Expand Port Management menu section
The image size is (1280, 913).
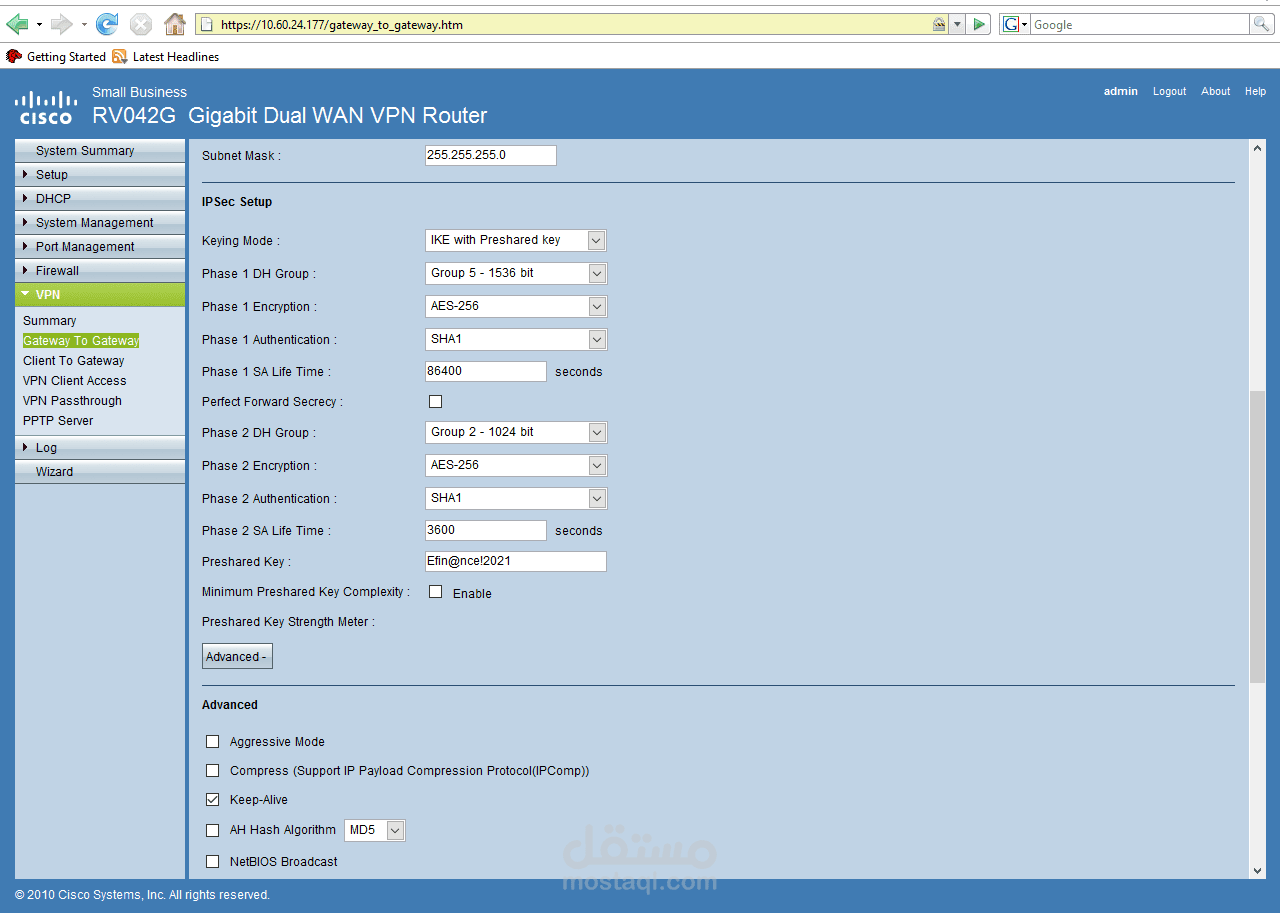click(x=100, y=247)
